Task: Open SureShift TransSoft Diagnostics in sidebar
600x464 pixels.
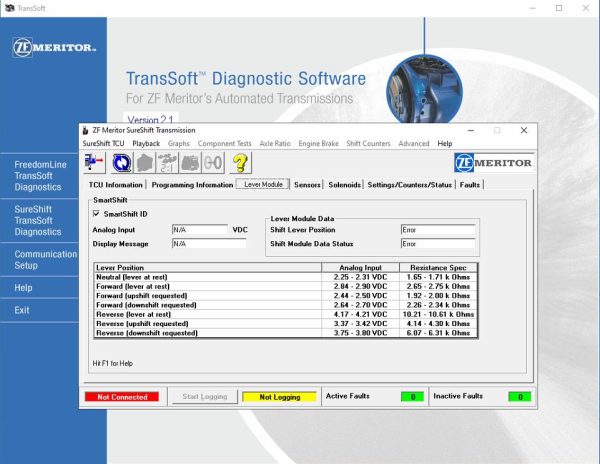Action: click(x=38, y=220)
